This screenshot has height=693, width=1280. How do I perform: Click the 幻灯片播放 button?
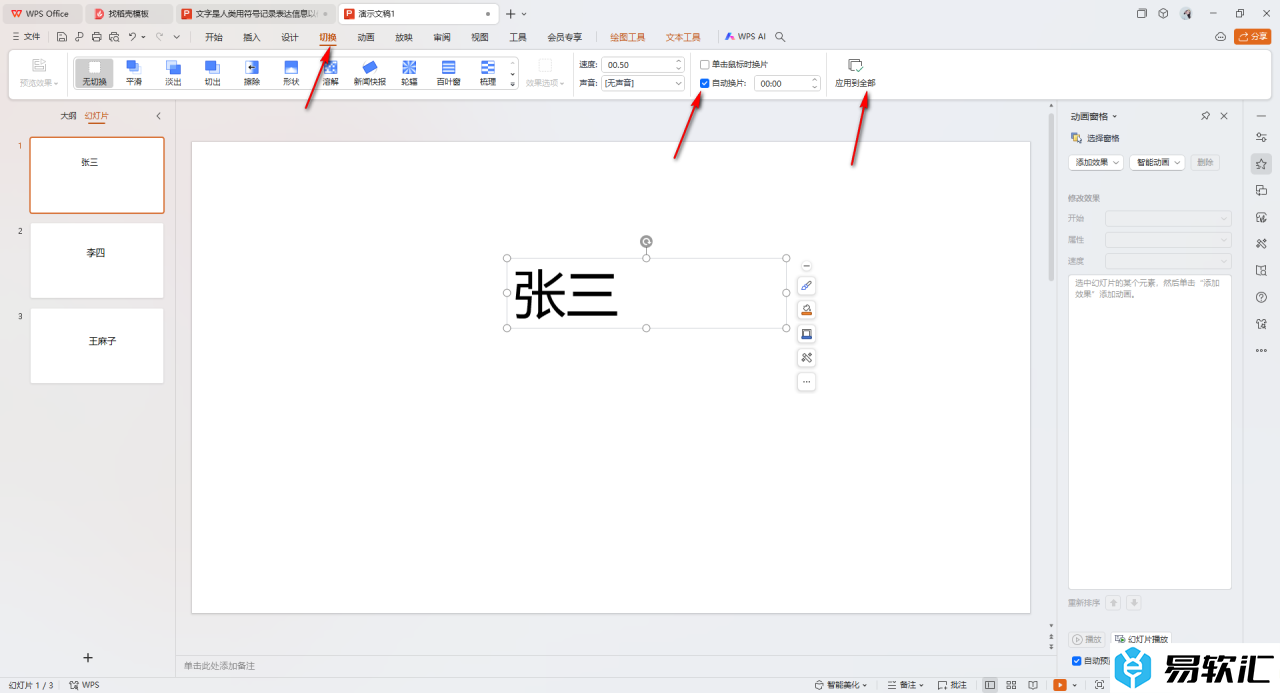(x=1141, y=639)
